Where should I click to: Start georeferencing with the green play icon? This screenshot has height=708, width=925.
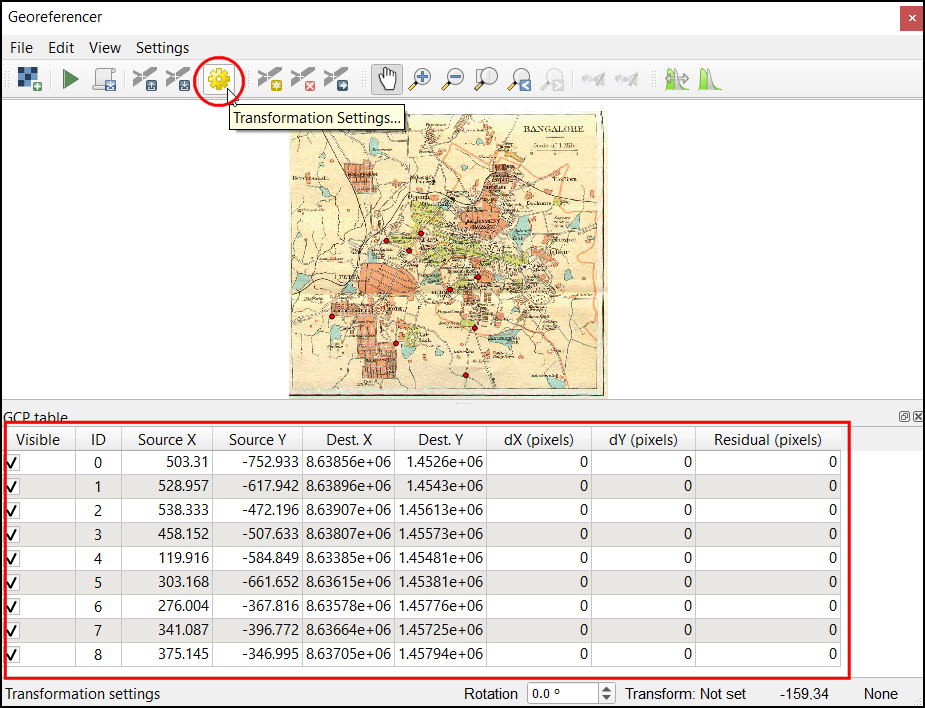coord(71,79)
